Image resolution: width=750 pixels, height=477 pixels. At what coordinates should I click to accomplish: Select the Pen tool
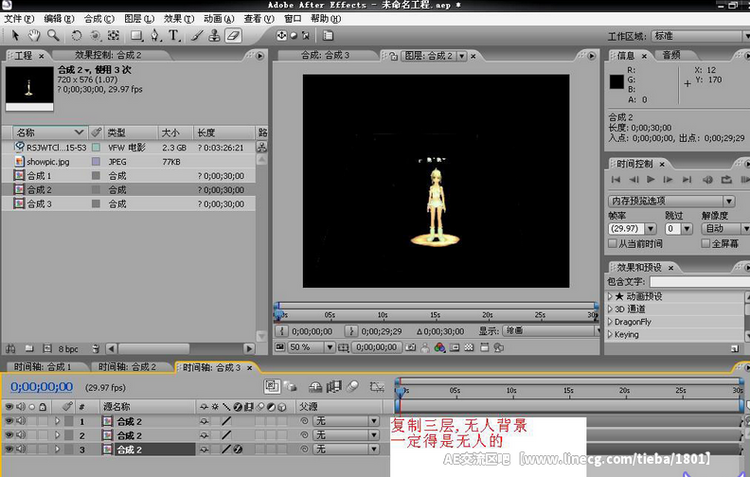[x=155, y=36]
